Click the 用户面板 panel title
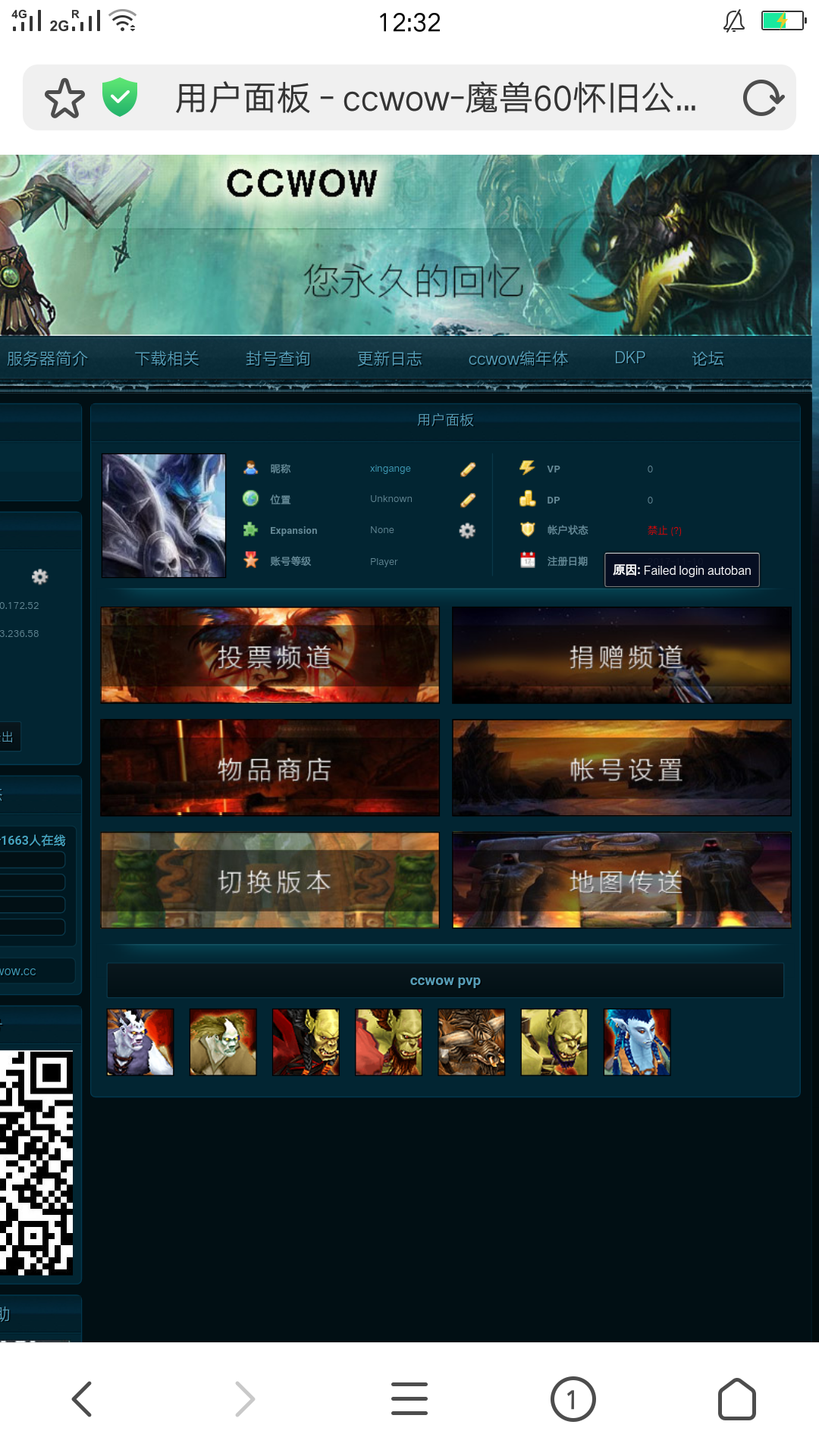 [445, 420]
